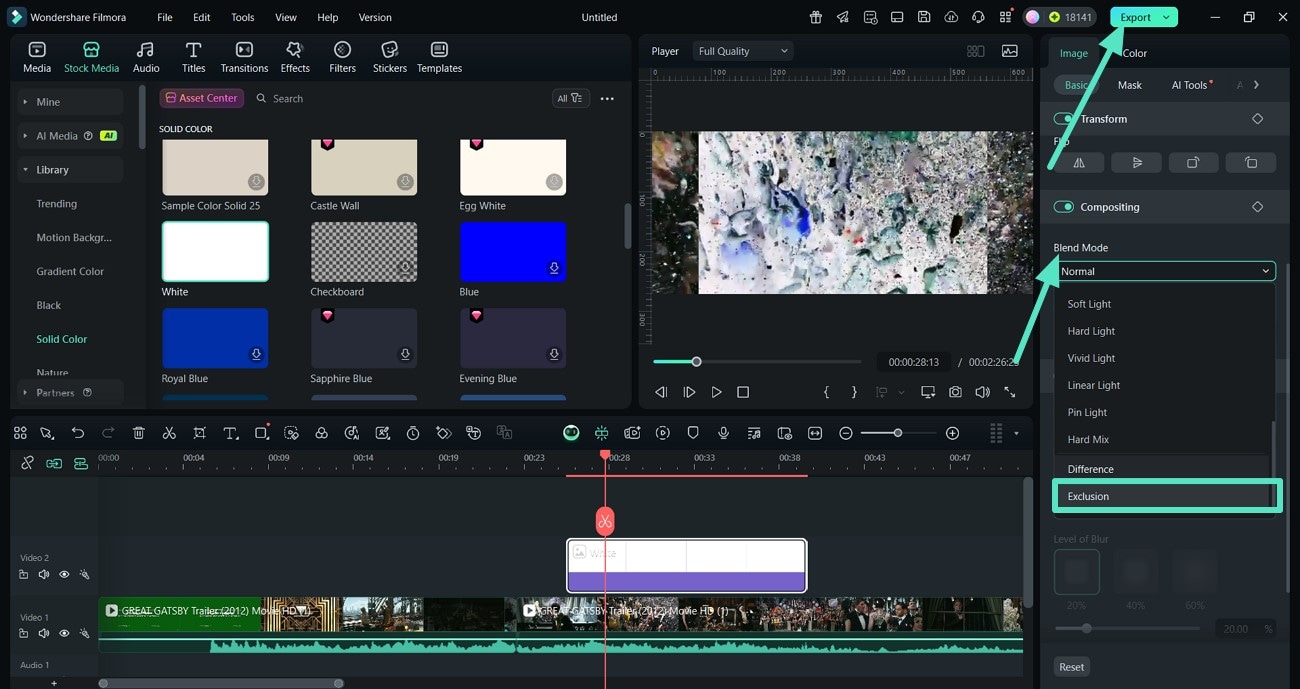The image size is (1300, 689).
Task: Open the Full Quality dropdown
Action: (743, 51)
